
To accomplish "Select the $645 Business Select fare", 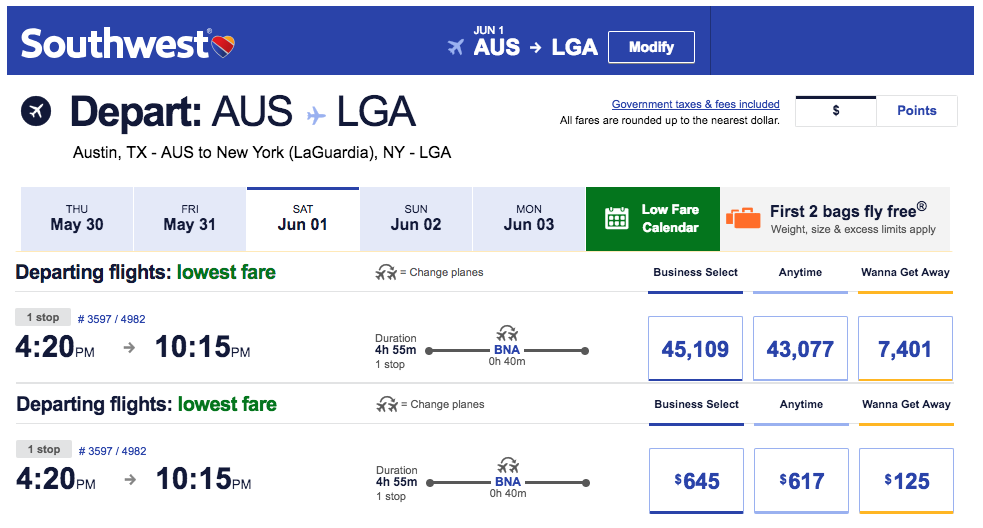I will click(697, 481).
